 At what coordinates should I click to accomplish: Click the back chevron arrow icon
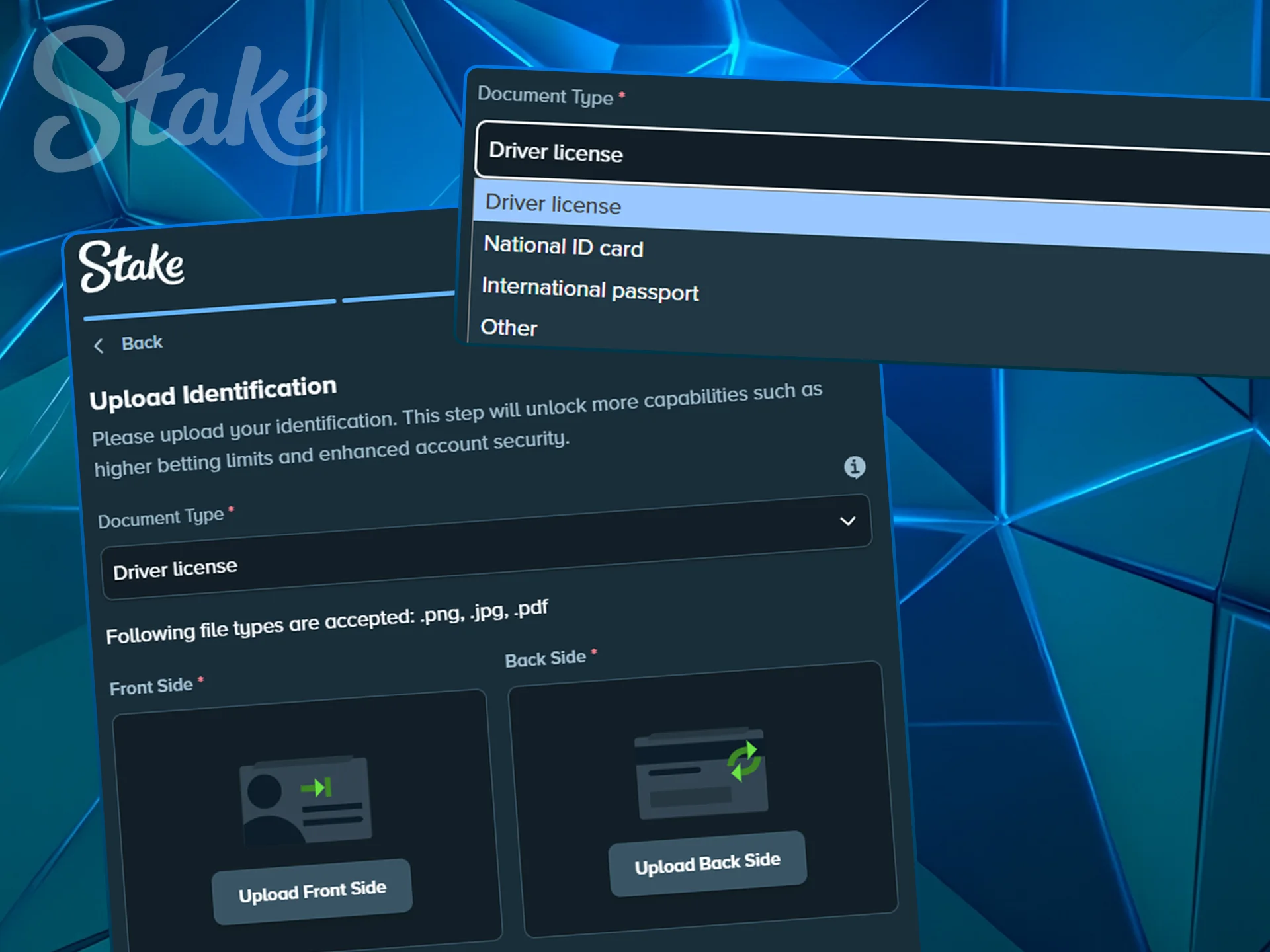point(99,346)
